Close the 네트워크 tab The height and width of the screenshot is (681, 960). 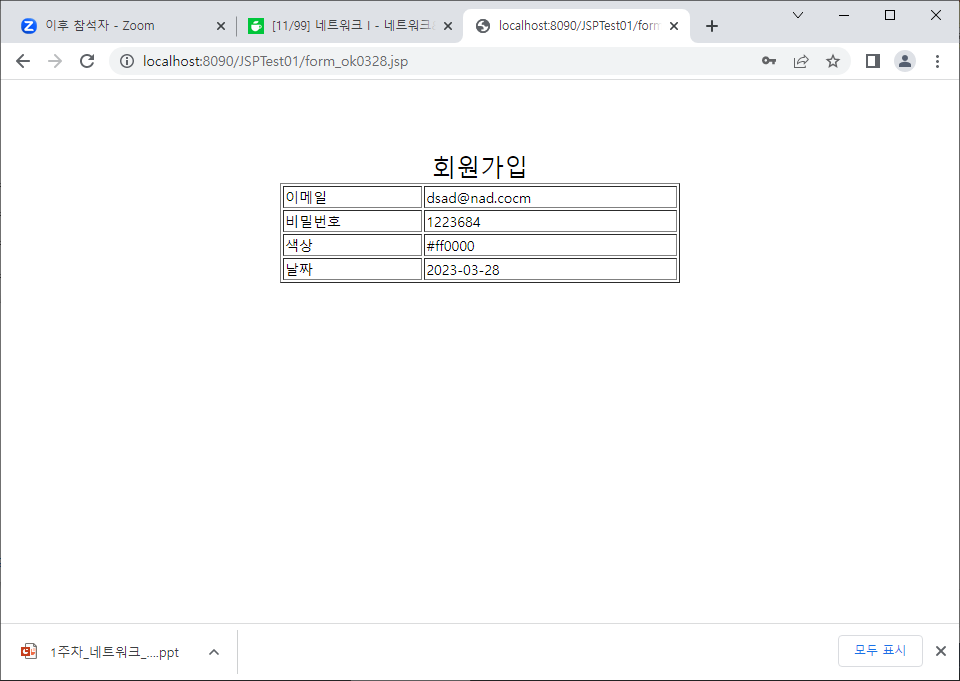(448, 26)
